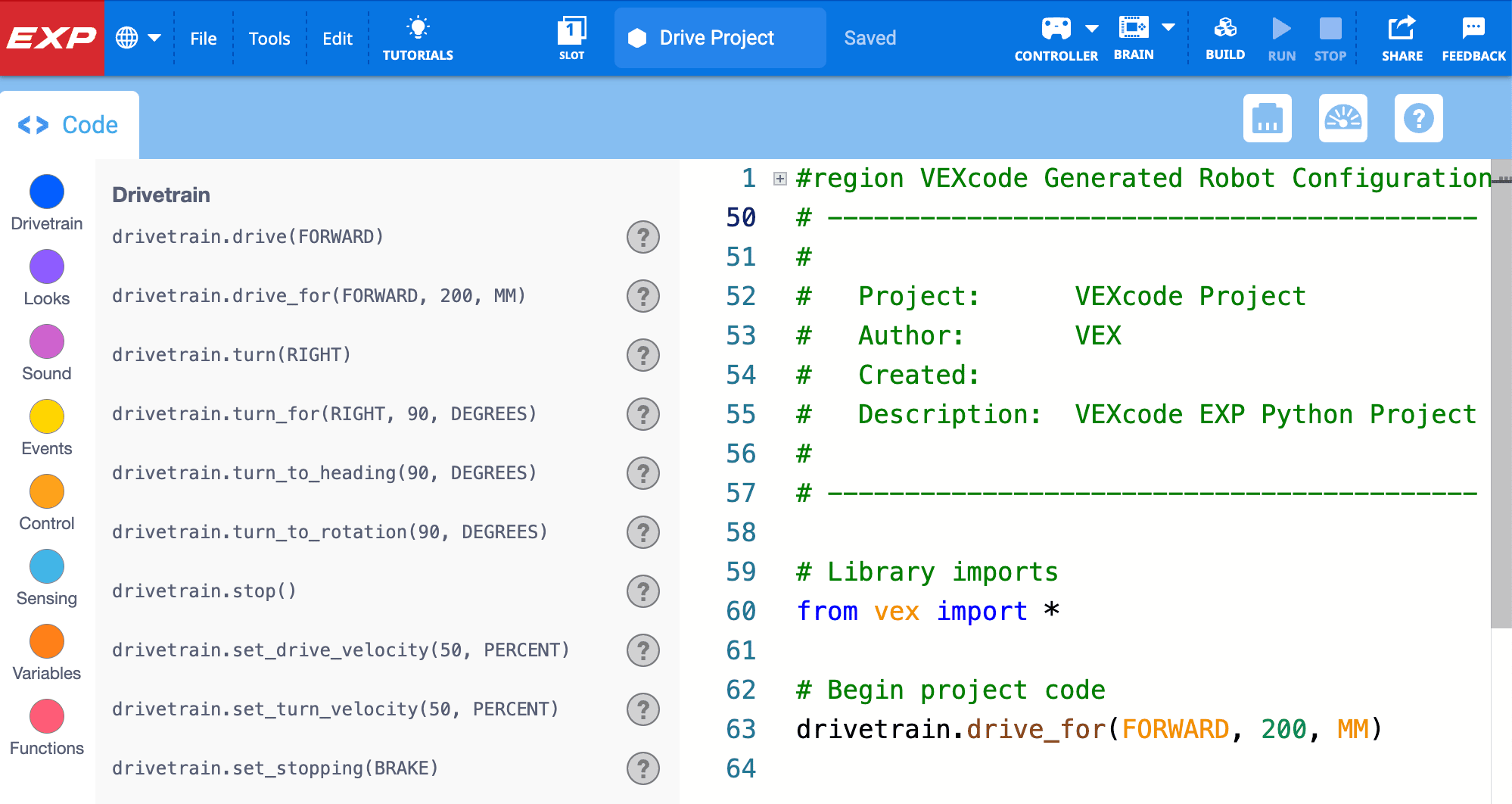1512x804 pixels.
Task: Expand the collapsed region on line 1
Action: pyautogui.click(x=779, y=178)
